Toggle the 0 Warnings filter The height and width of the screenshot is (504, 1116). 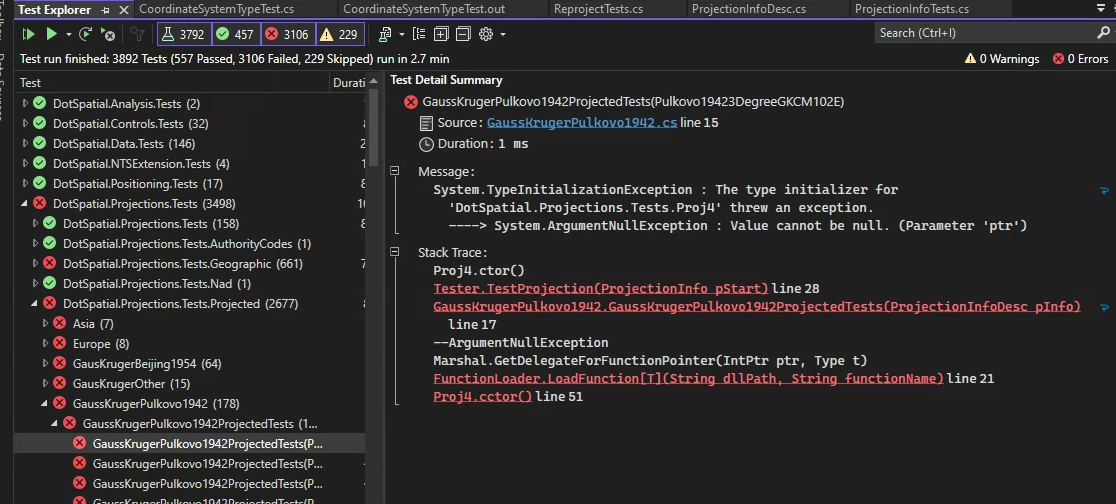point(1001,59)
